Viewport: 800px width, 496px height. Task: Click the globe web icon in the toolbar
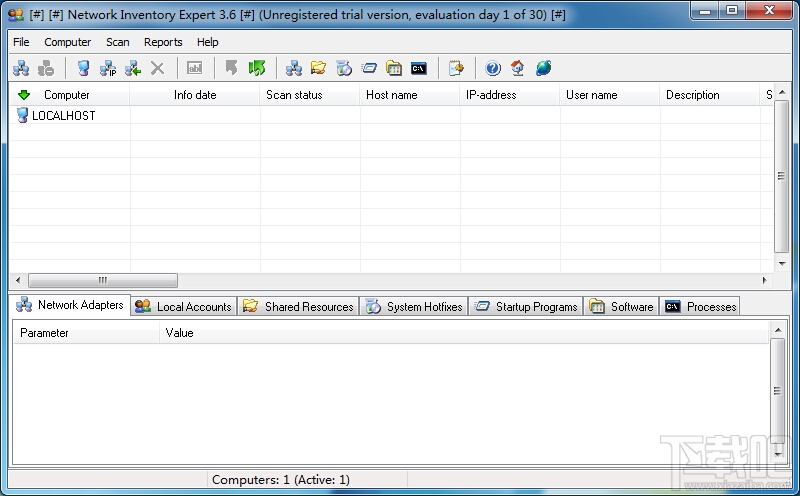[x=543, y=68]
